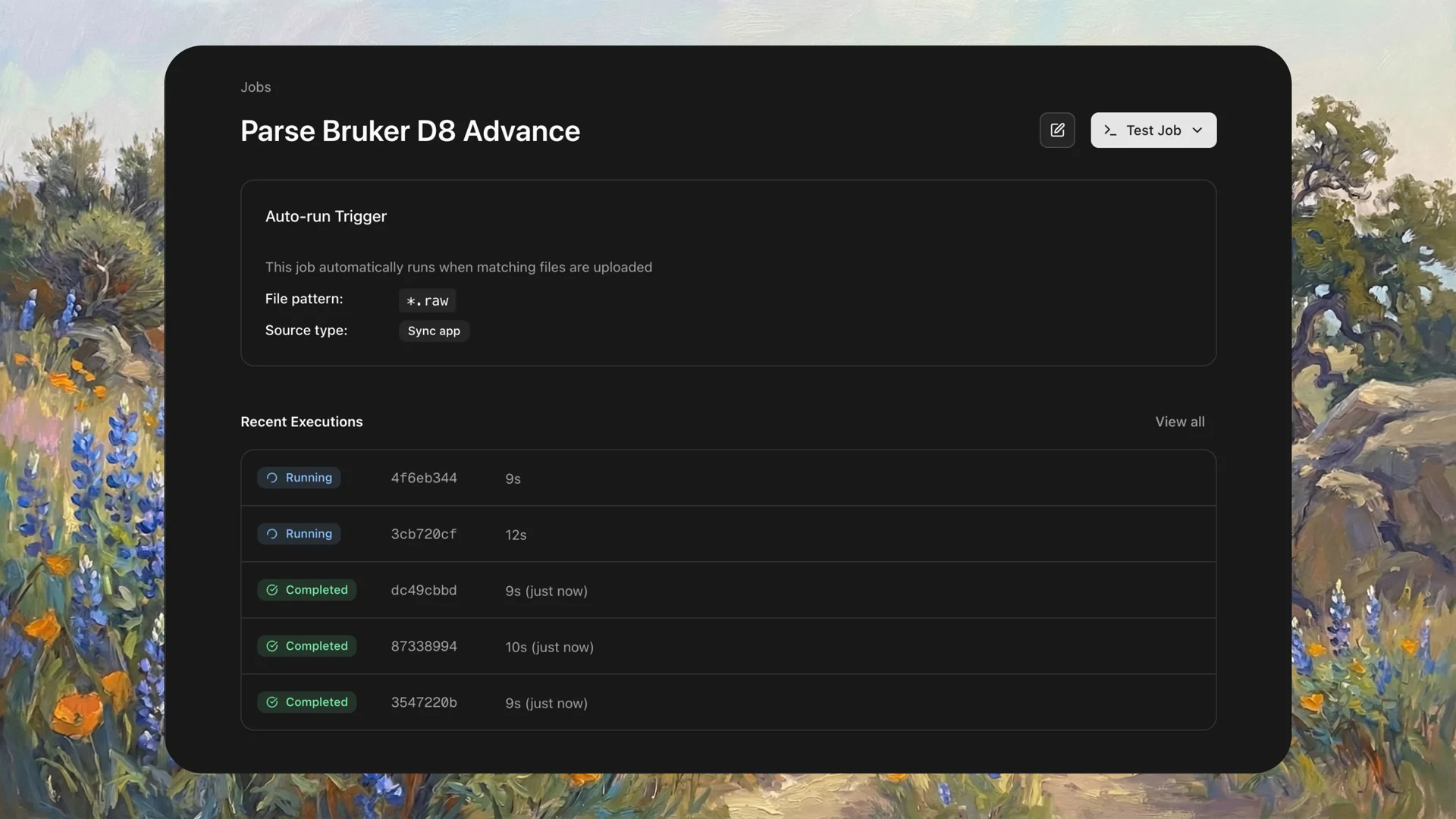Image resolution: width=1456 pixels, height=819 pixels.
Task: Click the checkmark icon on execution dc49cbbd
Action: (272, 590)
